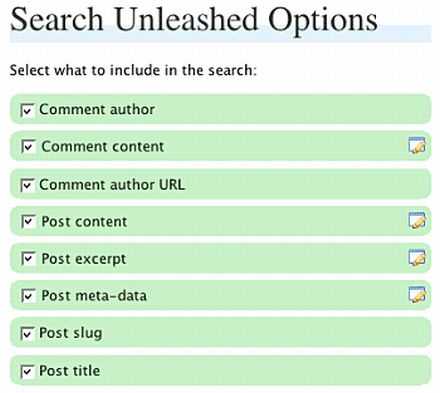Viewport: 440px width, 393px height.
Task: Toggle the Post content checkbox
Action: pos(28,222)
